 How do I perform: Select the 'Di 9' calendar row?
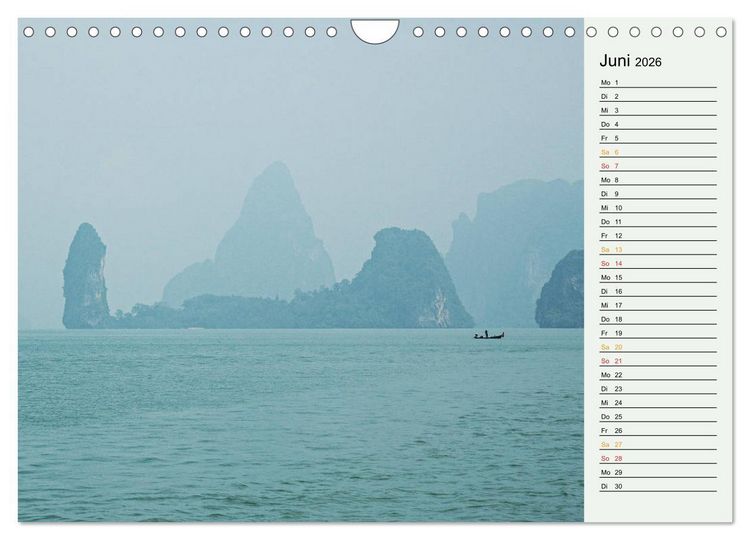pyautogui.click(x=658, y=194)
